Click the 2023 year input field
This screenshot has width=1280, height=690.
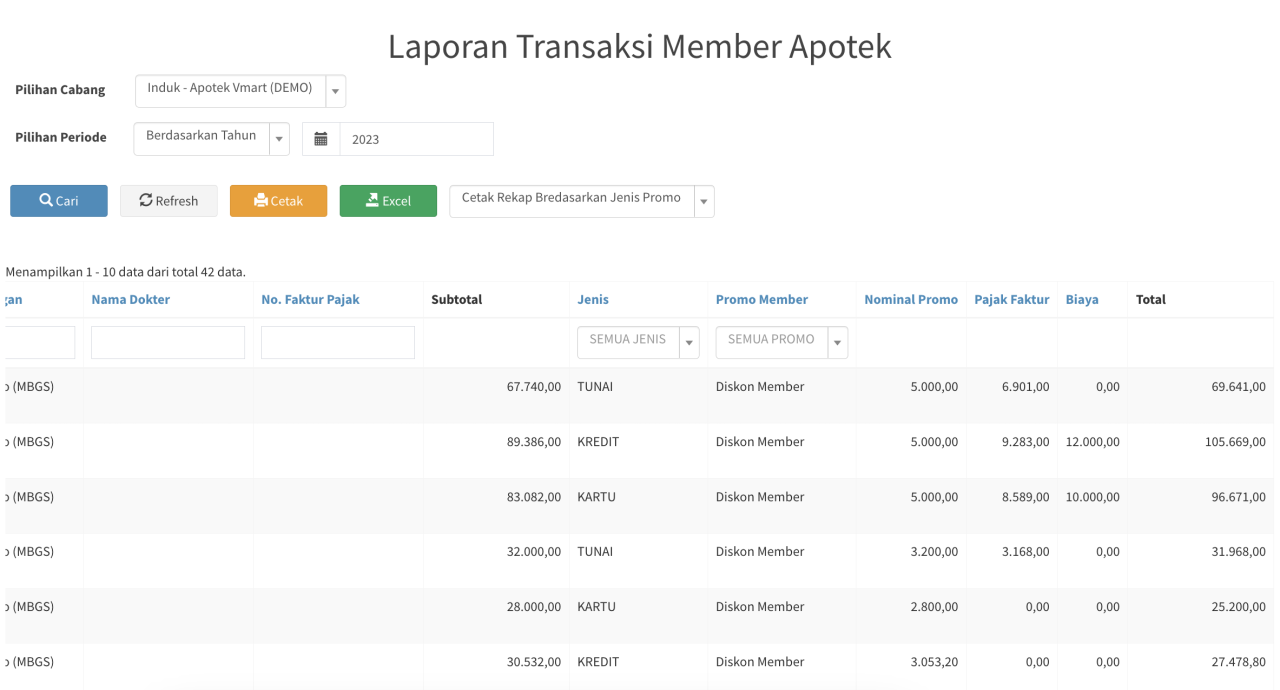417,139
